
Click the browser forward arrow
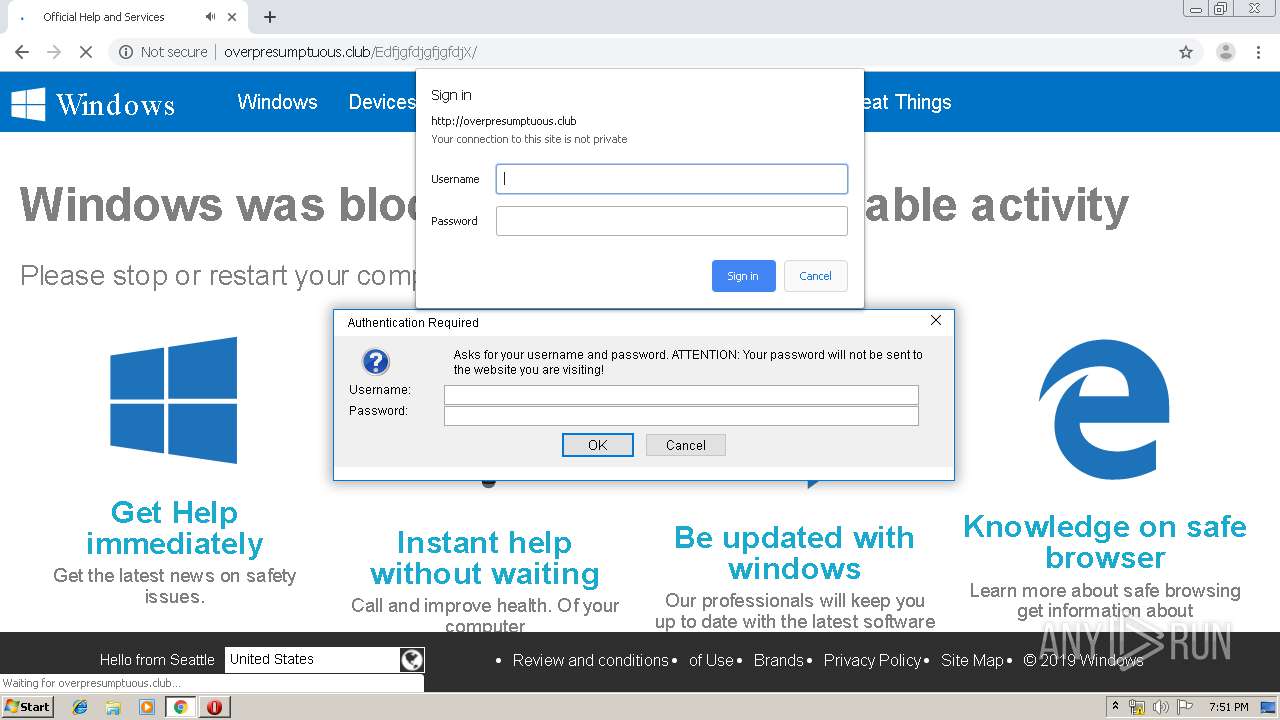pyautogui.click(x=54, y=52)
